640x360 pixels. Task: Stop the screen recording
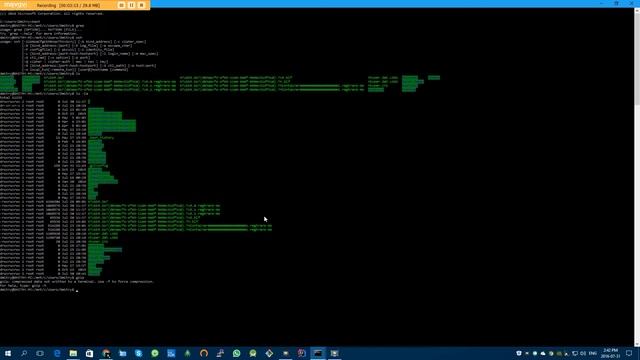click(142, 5)
